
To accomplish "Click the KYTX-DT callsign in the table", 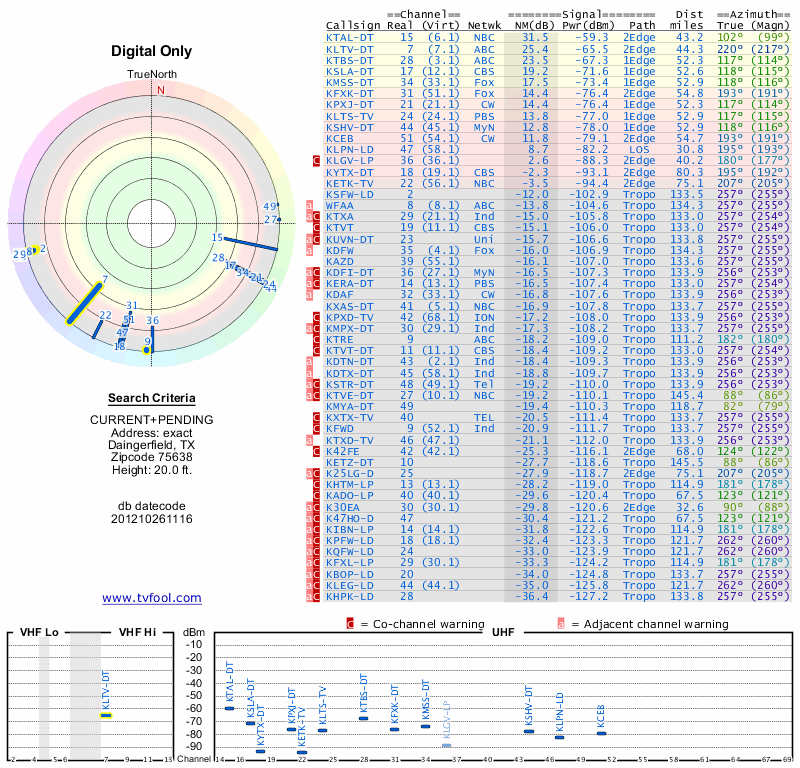I will (x=349, y=172).
